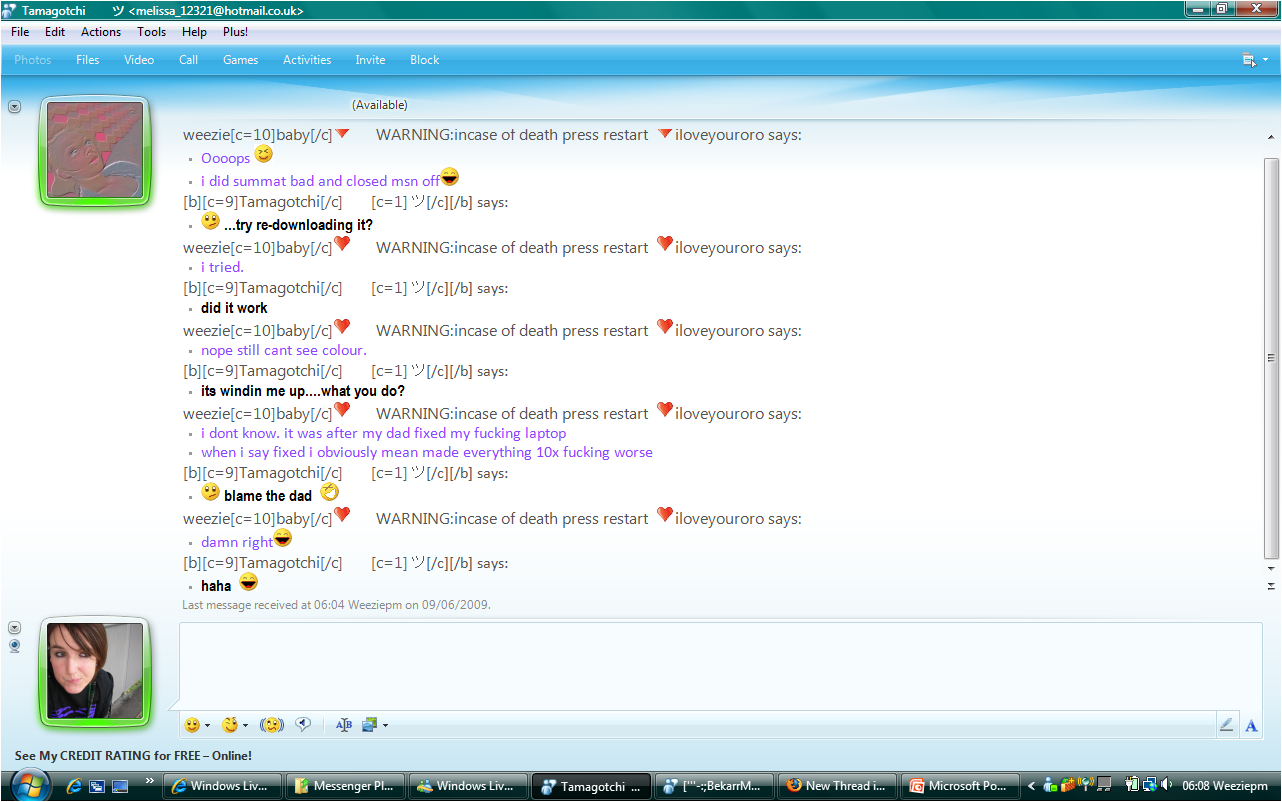Click the volume speaker icon in system tray
This screenshot has width=1282, height=802.
[1166, 785]
